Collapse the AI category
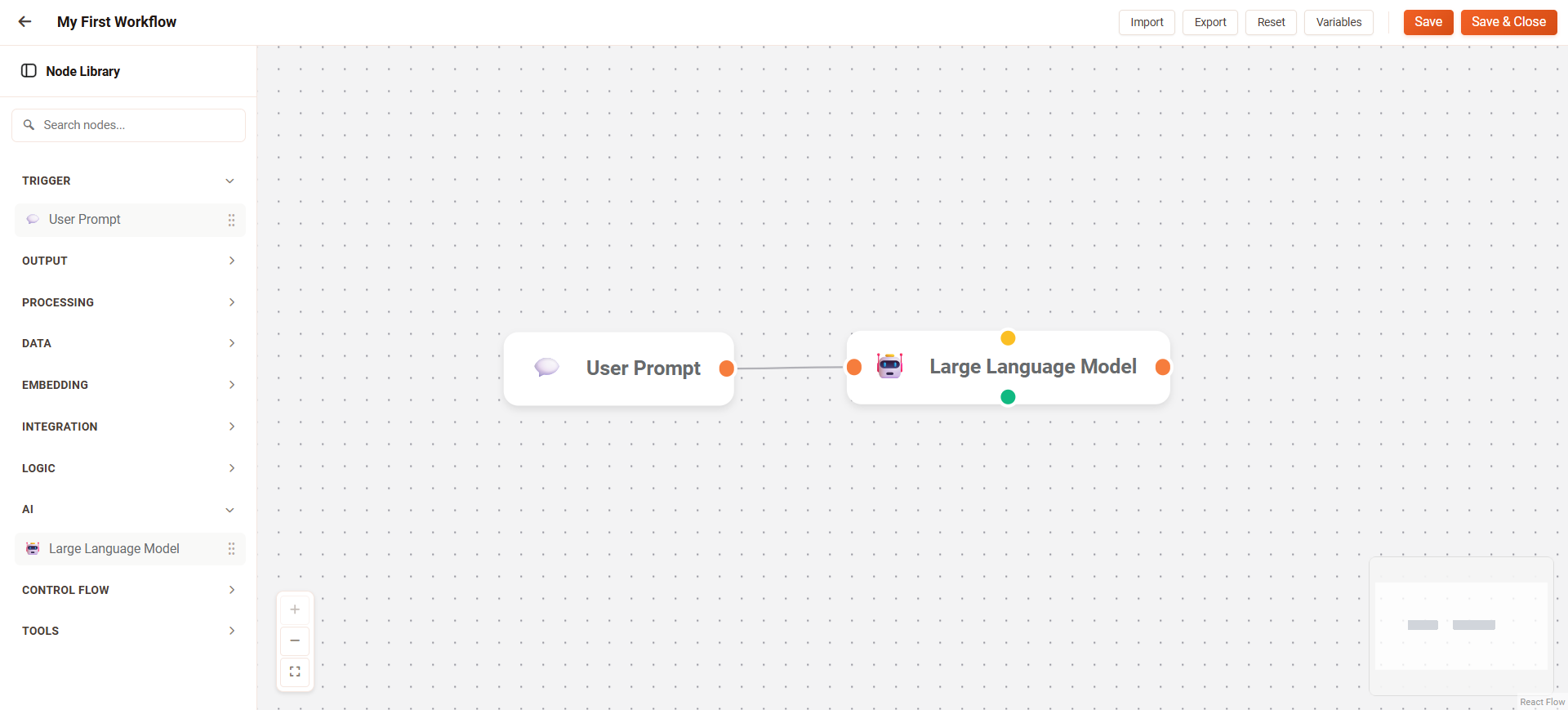 229,510
